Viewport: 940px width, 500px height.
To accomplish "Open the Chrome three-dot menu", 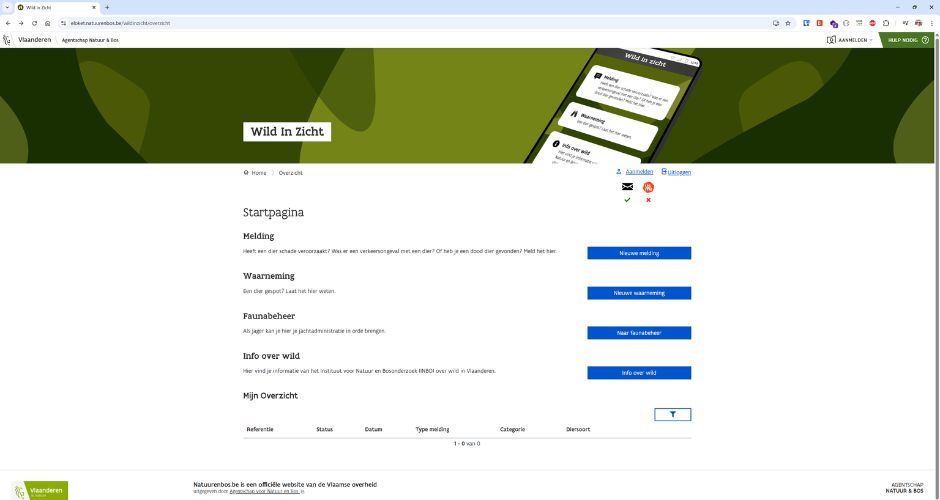I will [931, 22].
